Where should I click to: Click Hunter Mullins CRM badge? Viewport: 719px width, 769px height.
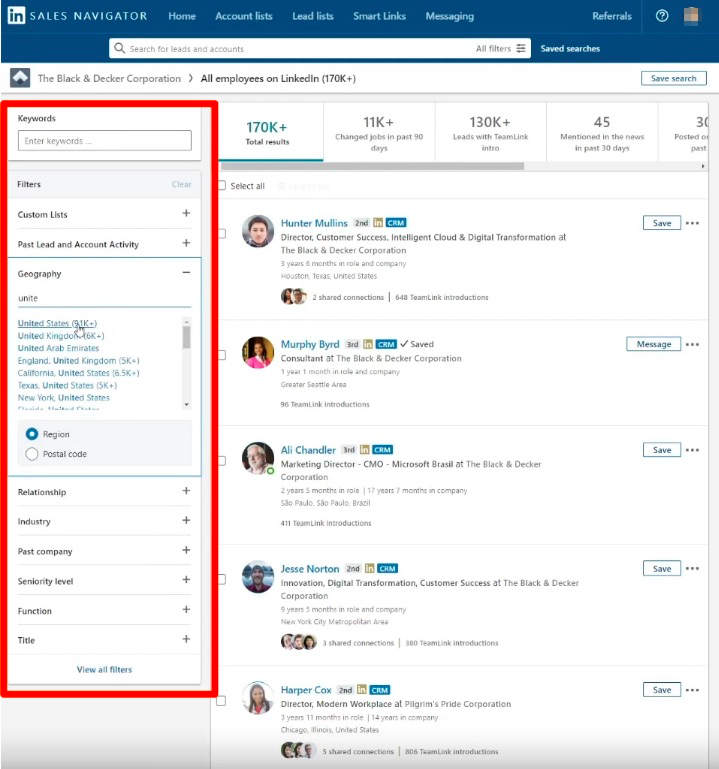point(396,223)
